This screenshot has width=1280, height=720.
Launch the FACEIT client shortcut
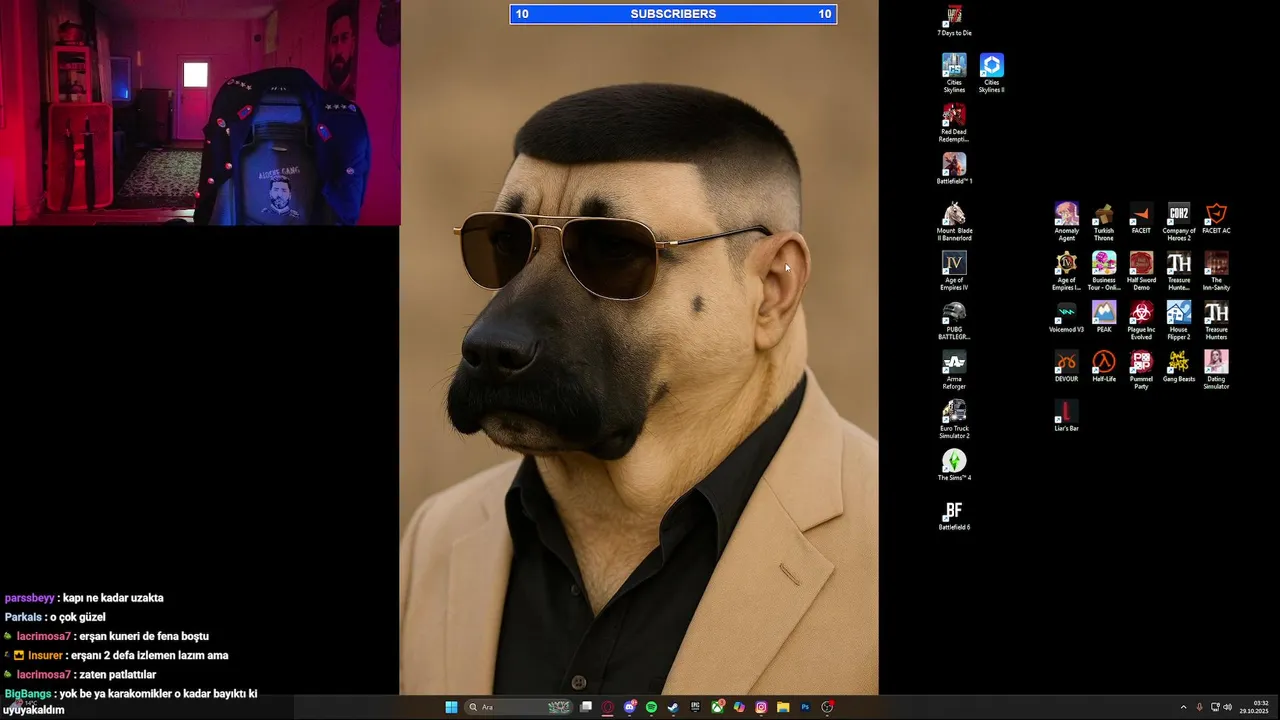tap(1141, 217)
